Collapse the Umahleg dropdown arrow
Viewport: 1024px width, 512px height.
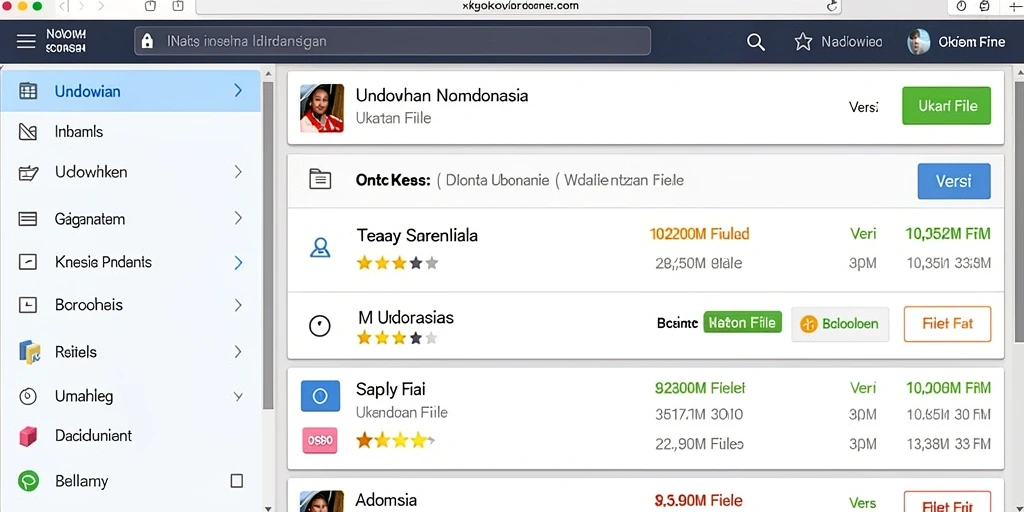[238, 396]
